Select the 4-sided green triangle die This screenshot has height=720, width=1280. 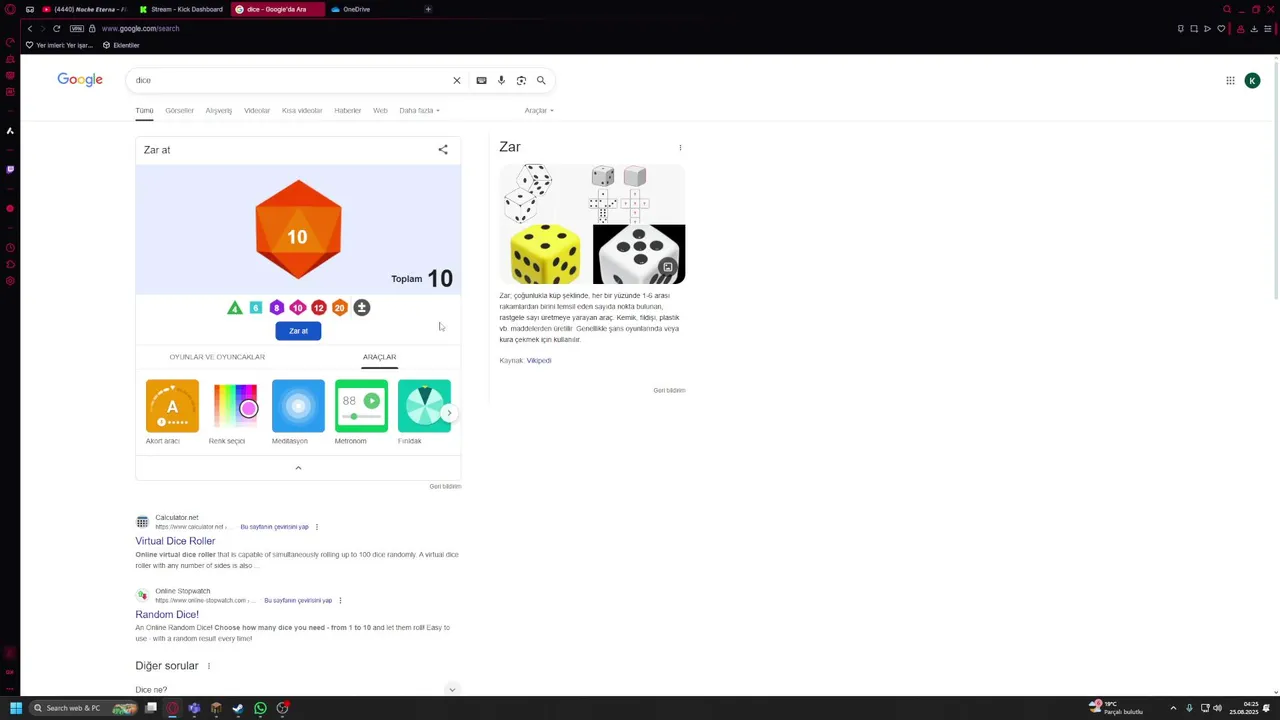235,308
